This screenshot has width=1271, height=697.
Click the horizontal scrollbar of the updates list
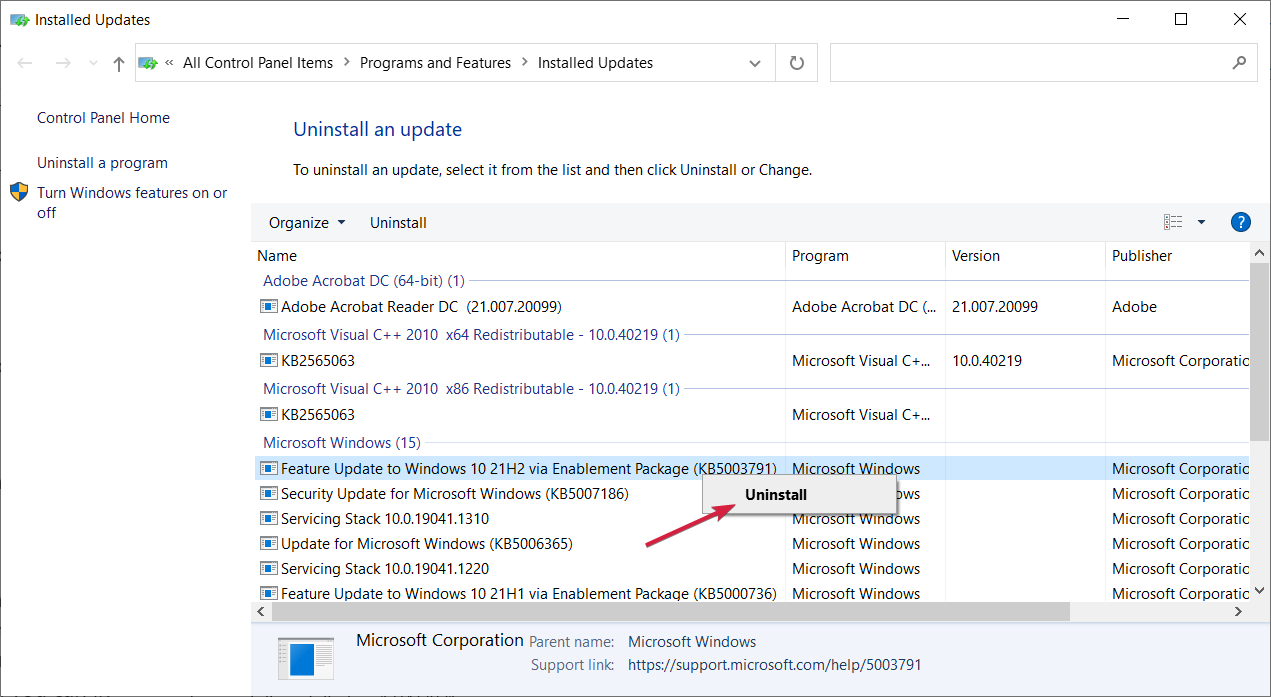[670, 611]
